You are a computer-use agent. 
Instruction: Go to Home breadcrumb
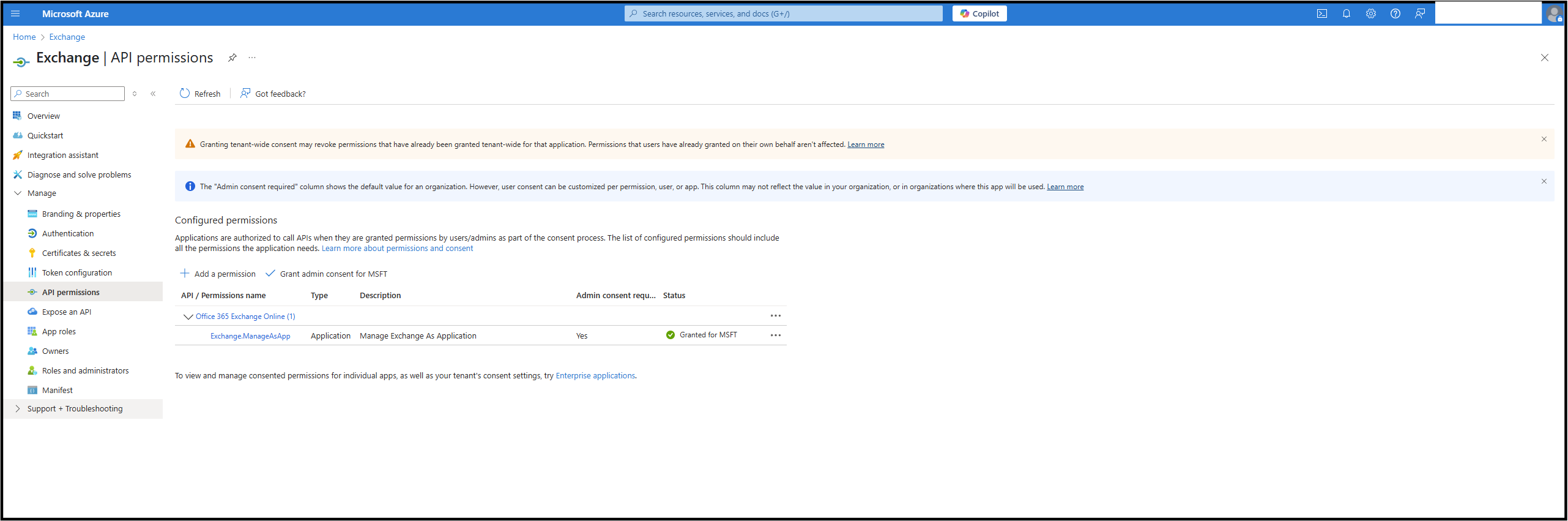point(24,37)
